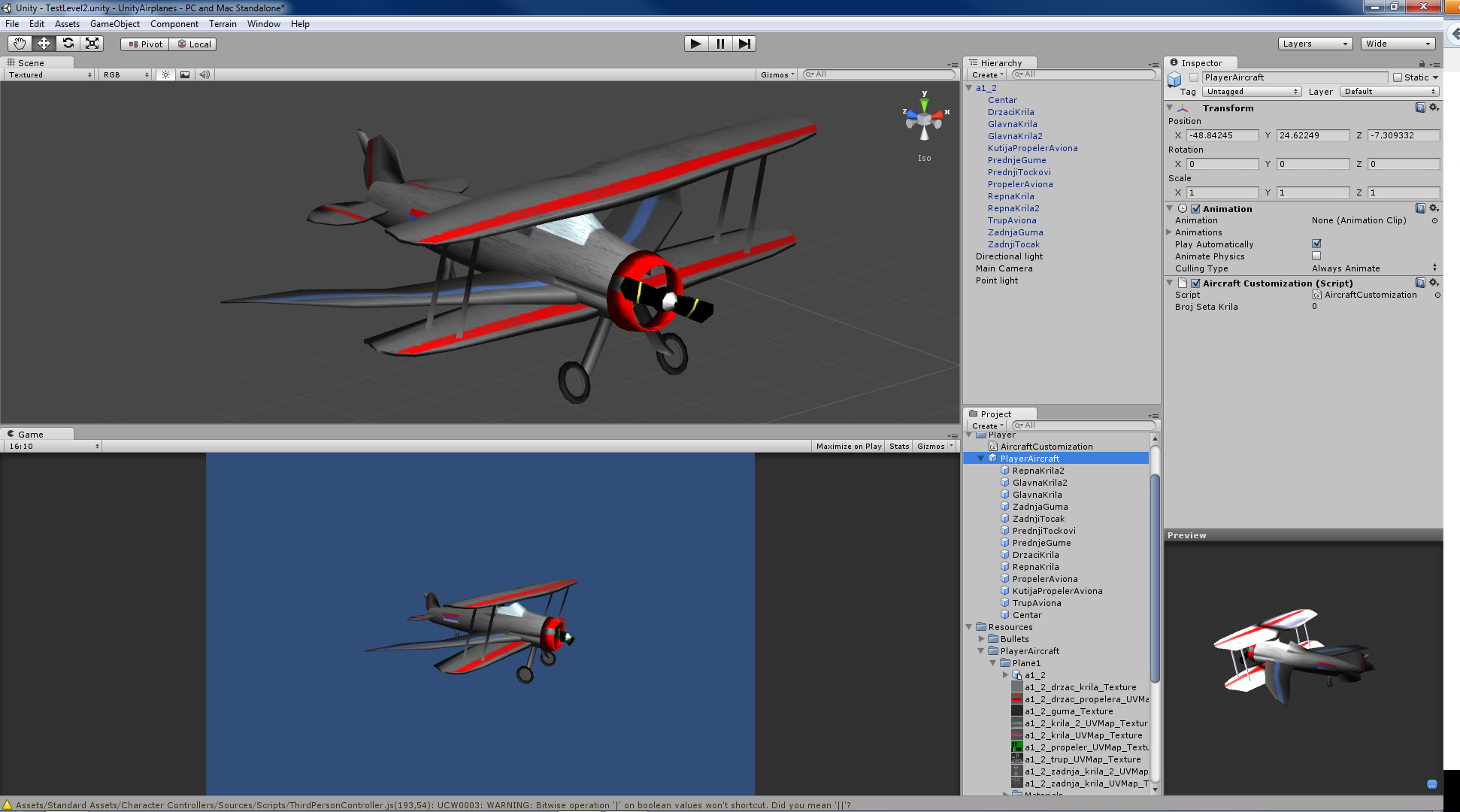Toggle scene audio speaker icon
This screenshot has width=1460, height=812.
click(x=204, y=74)
